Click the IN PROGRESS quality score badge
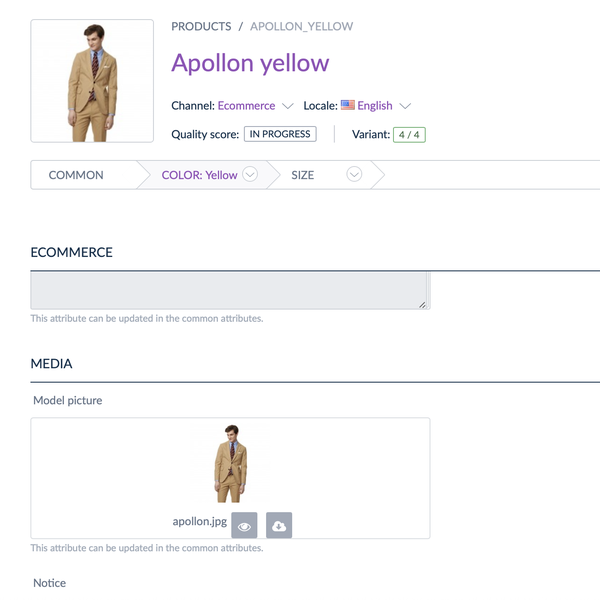Image resolution: width=600 pixels, height=600 pixels. click(x=280, y=134)
